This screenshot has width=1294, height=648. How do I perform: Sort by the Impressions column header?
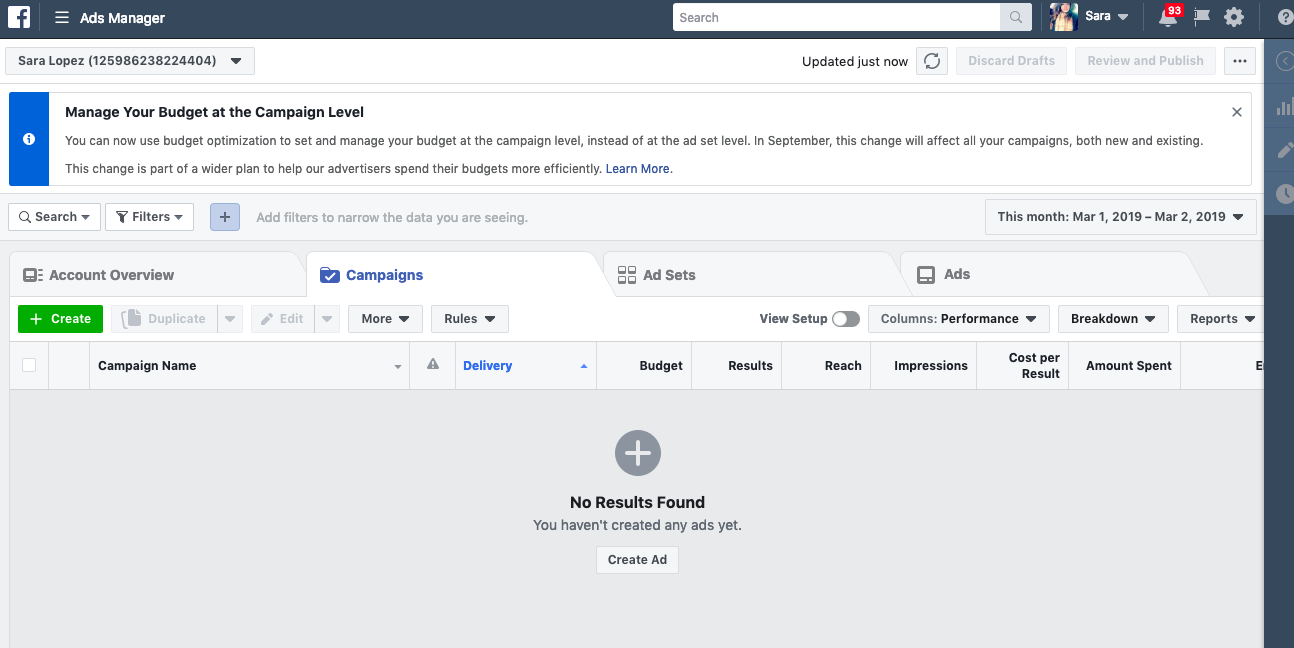pyautogui.click(x=924, y=366)
